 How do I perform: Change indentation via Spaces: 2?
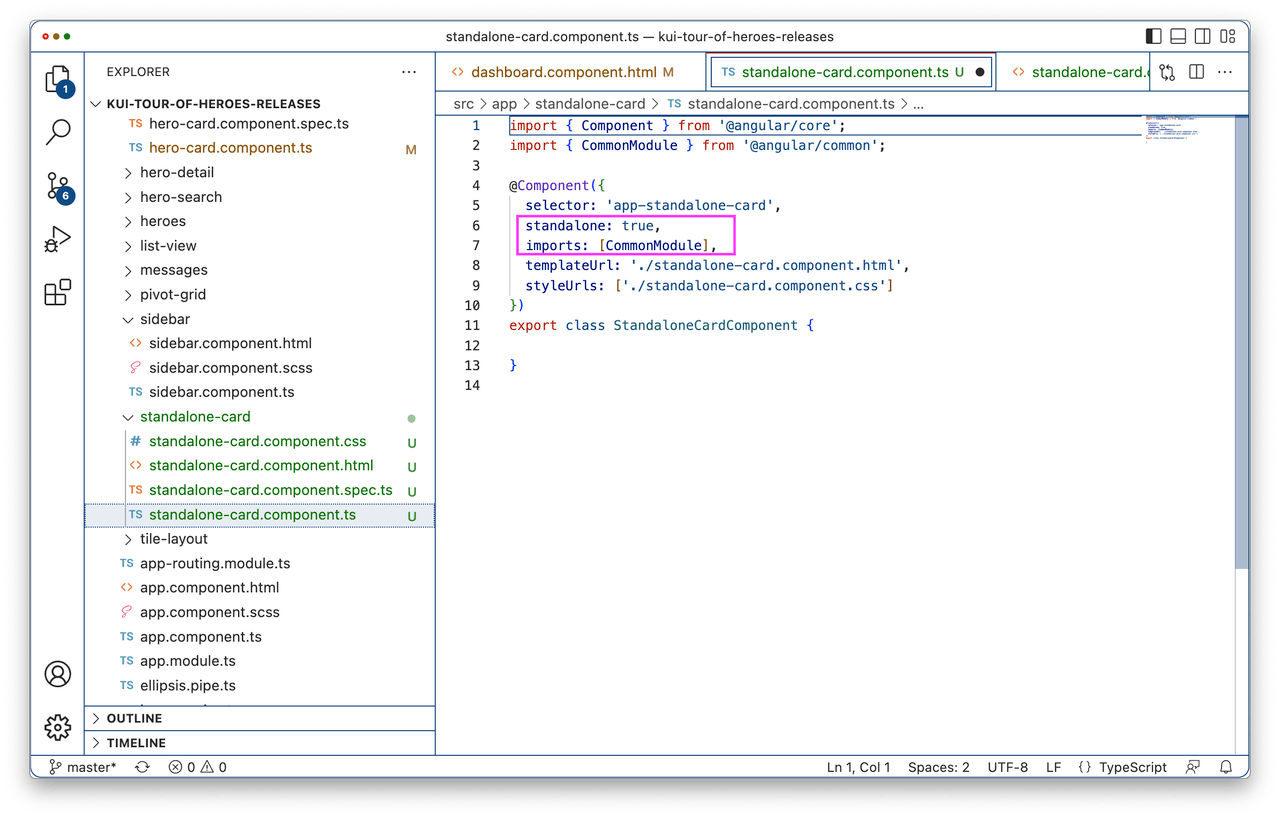point(939,767)
